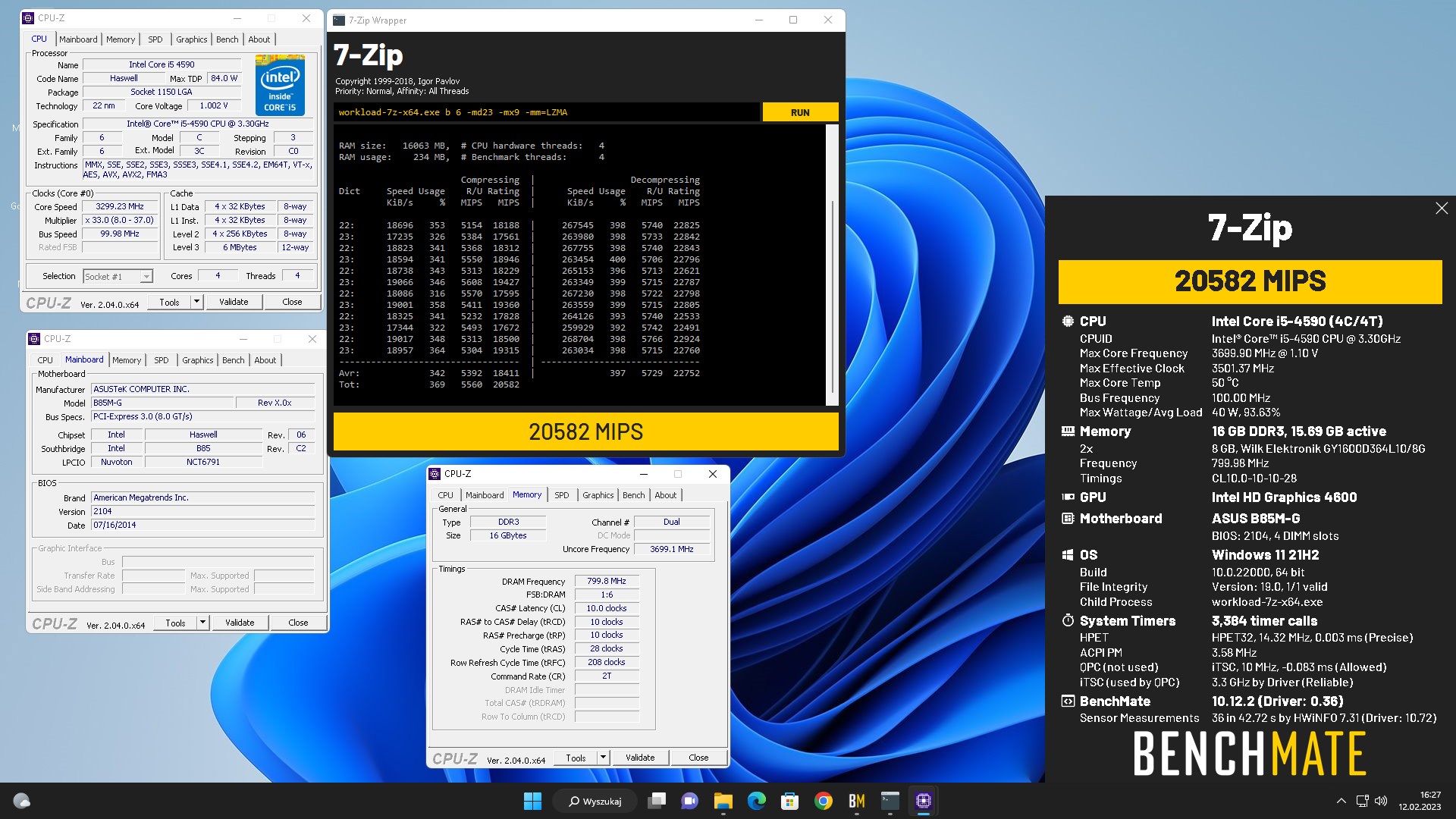This screenshot has width=1456, height=819.
Task: Close the BenchMate result panel with X
Action: (1442, 209)
